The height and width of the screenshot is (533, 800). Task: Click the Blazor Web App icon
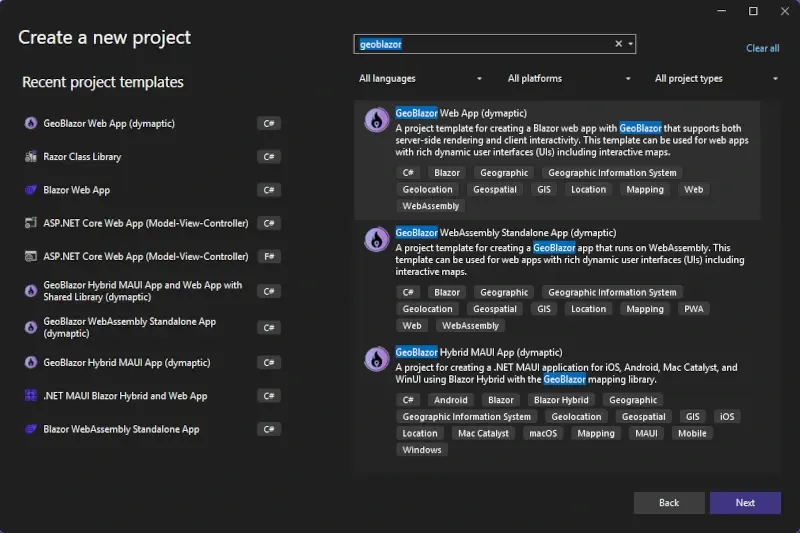click(x=31, y=190)
